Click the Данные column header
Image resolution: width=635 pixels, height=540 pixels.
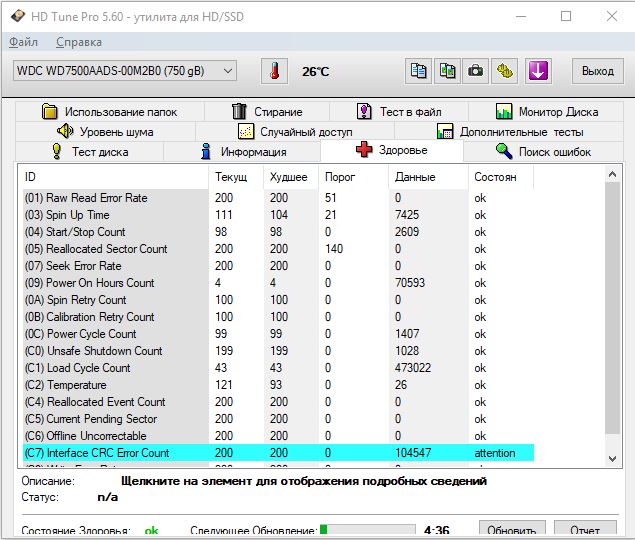[428, 177]
